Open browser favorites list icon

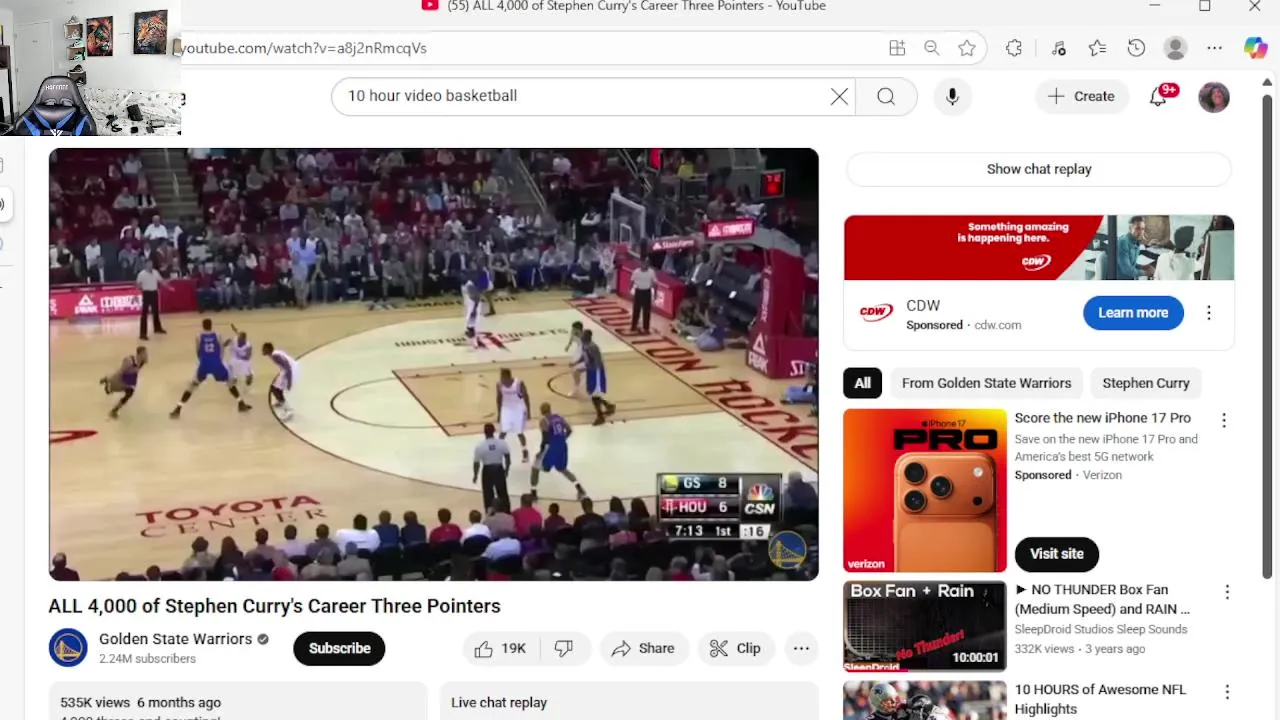click(1097, 48)
